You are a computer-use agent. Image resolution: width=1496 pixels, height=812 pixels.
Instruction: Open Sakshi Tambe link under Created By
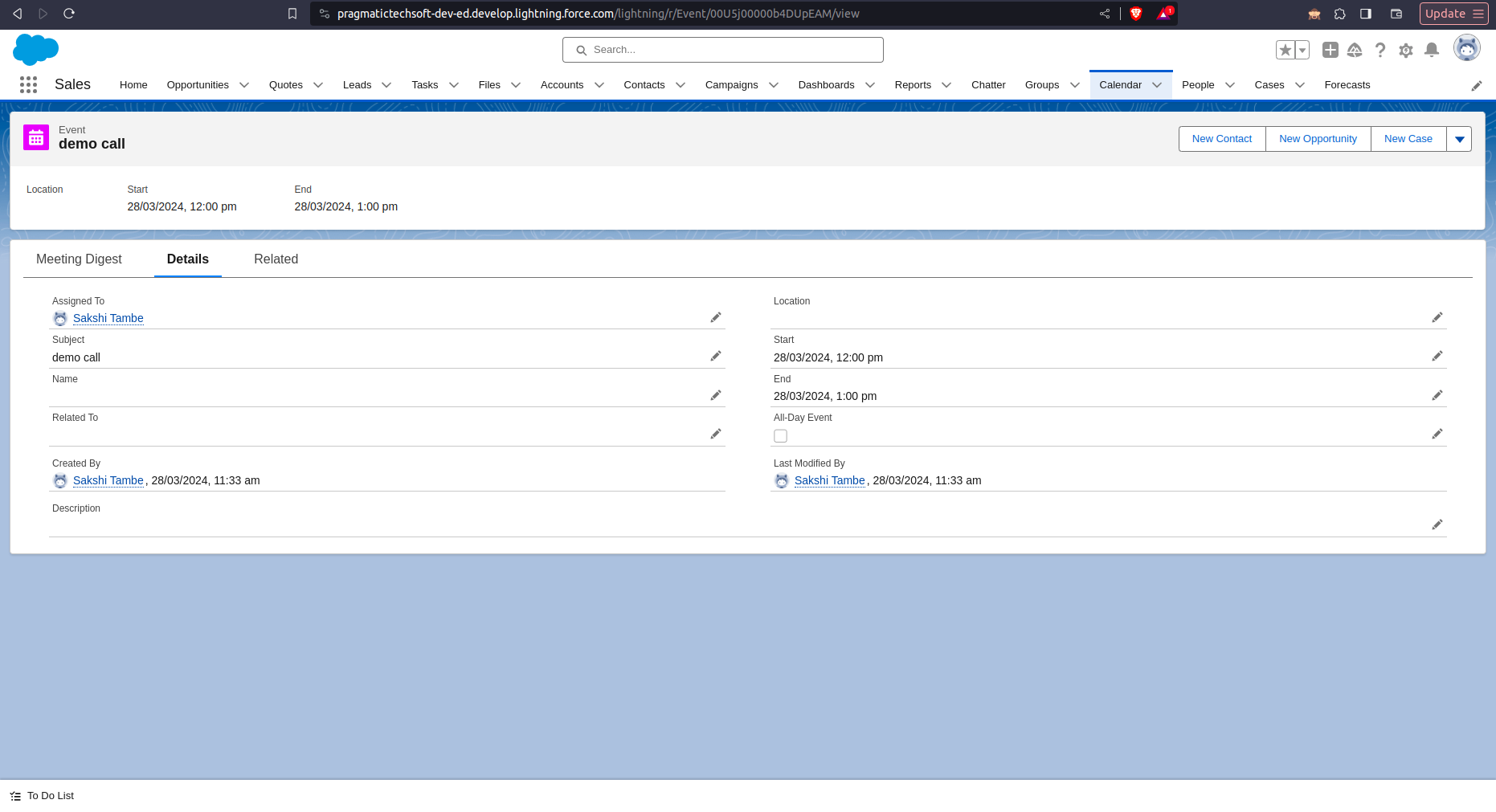108,480
